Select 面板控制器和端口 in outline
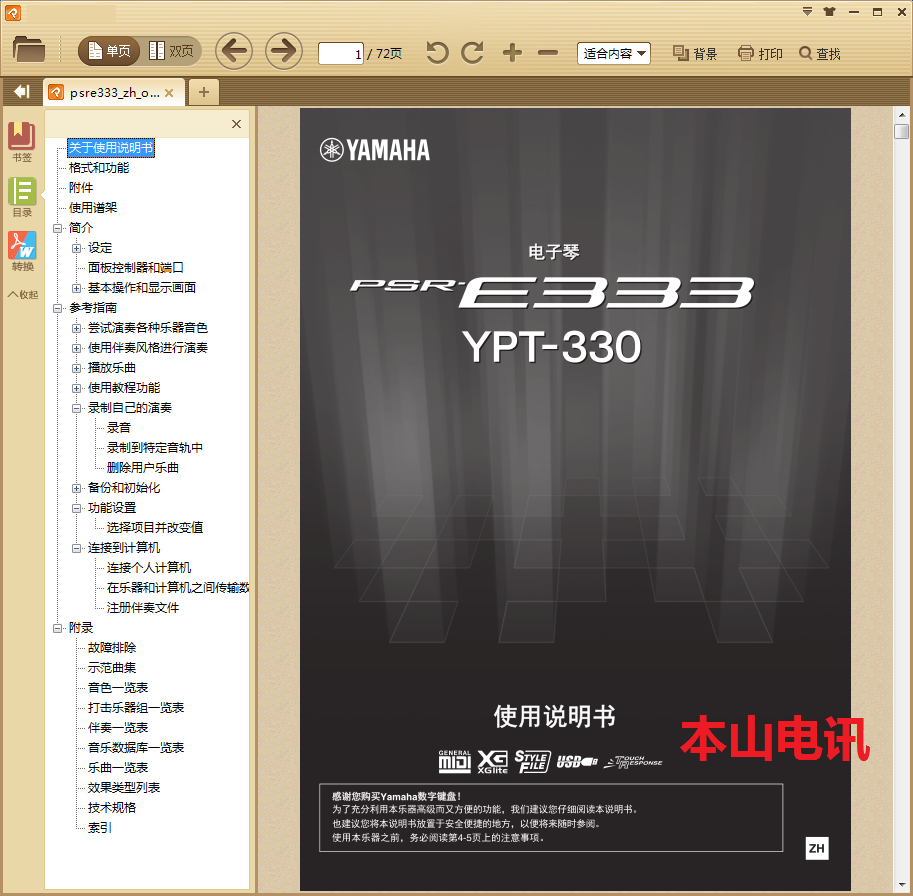The height and width of the screenshot is (896, 913). coord(136,268)
